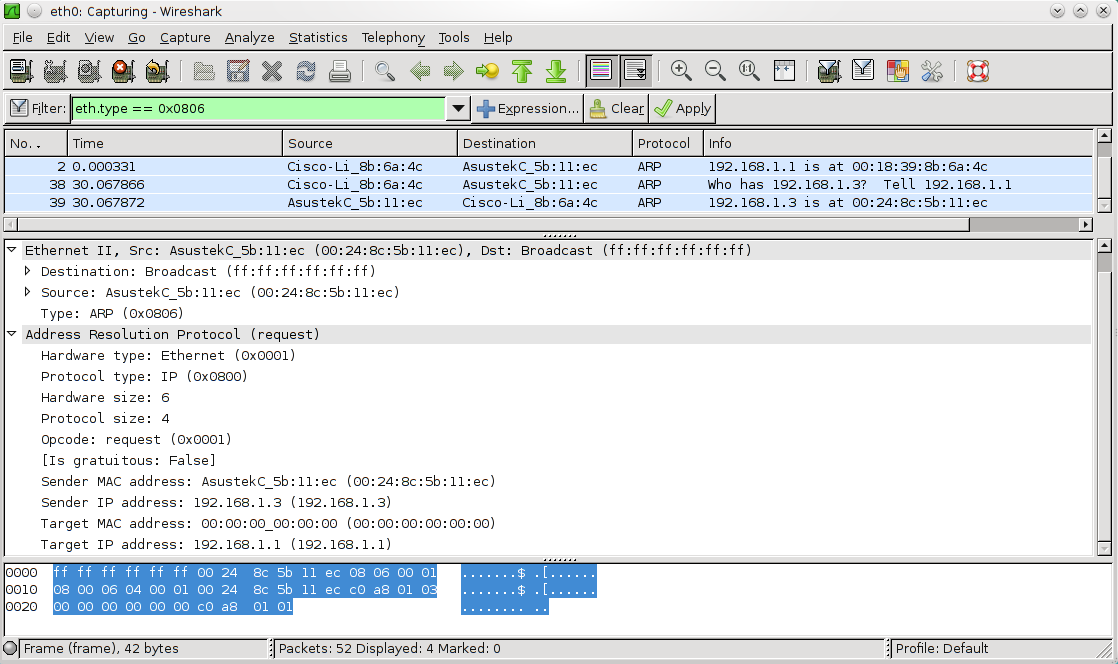1118x664 pixels.
Task: Restart the running live capture icon
Action: click(157, 71)
